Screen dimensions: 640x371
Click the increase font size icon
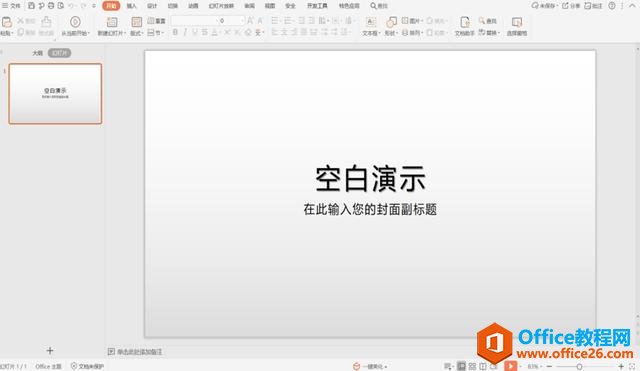[250, 20]
